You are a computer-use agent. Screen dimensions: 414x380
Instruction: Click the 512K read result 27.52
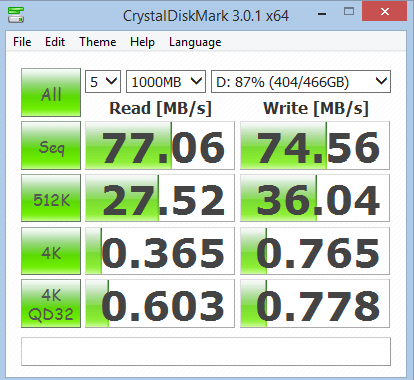tap(160, 198)
